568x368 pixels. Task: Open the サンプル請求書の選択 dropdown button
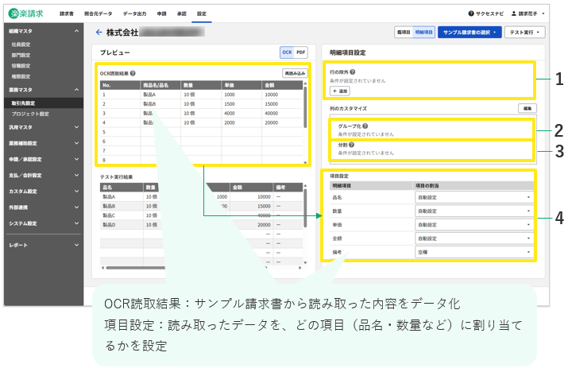469,32
